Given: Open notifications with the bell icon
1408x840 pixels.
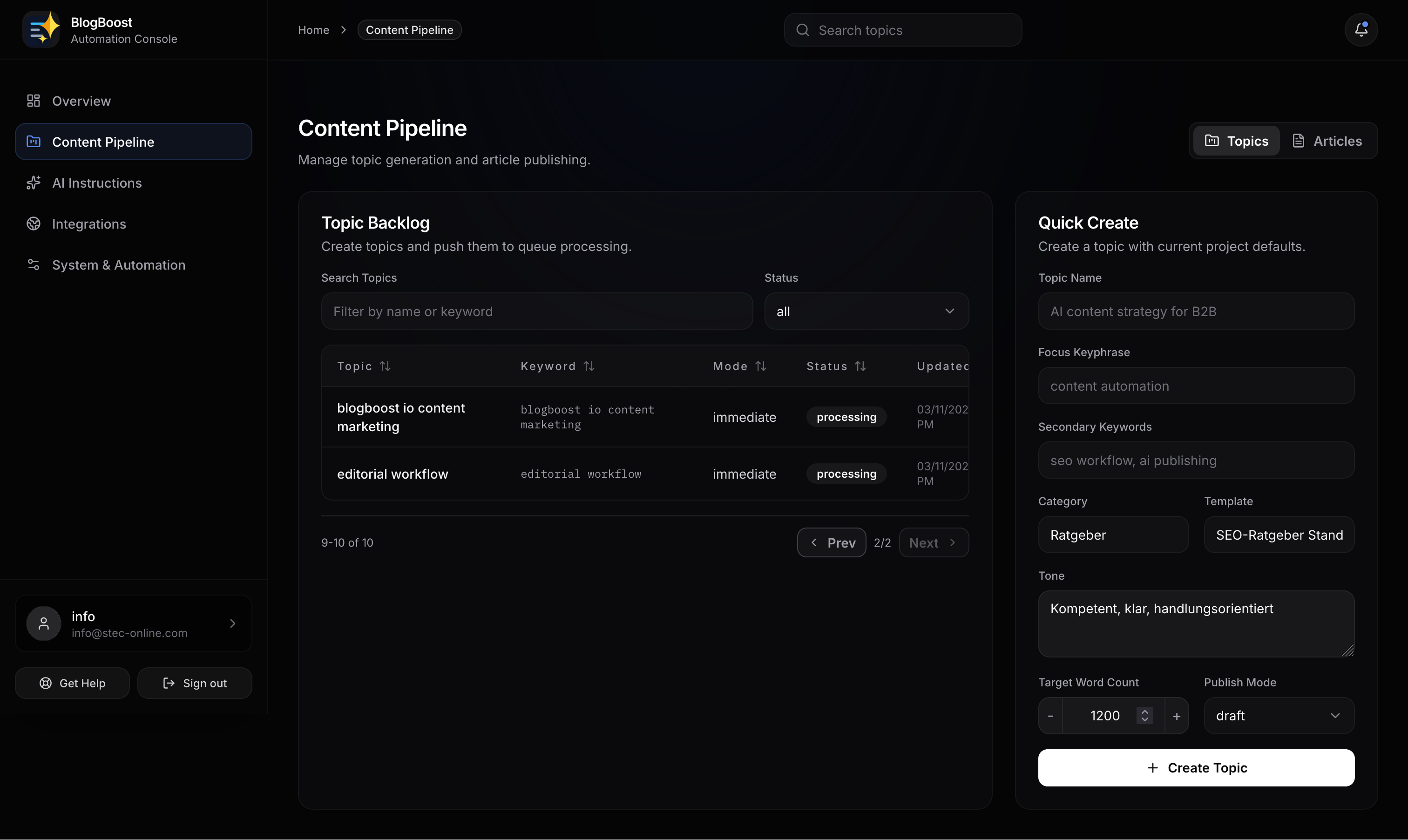Looking at the screenshot, I should point(1361,29).
